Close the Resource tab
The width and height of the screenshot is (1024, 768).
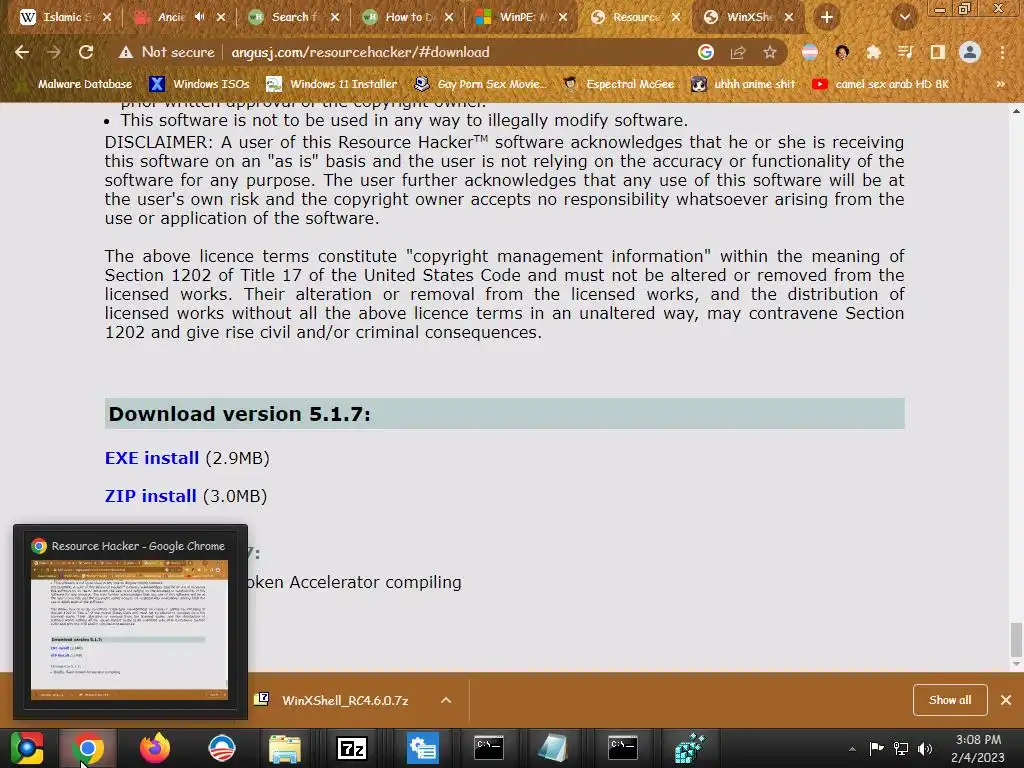pyautogui.click(x=676, y=18)
